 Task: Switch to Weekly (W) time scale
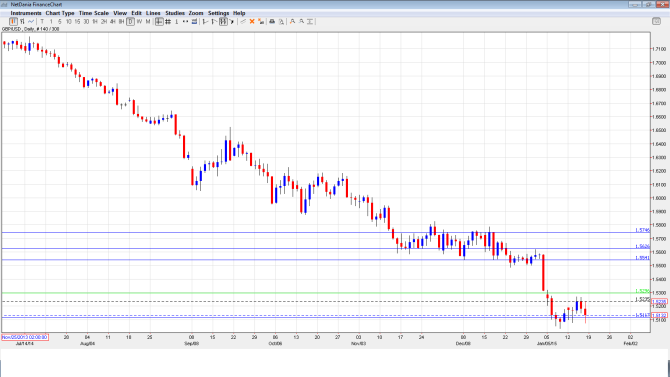click(139, 21)
